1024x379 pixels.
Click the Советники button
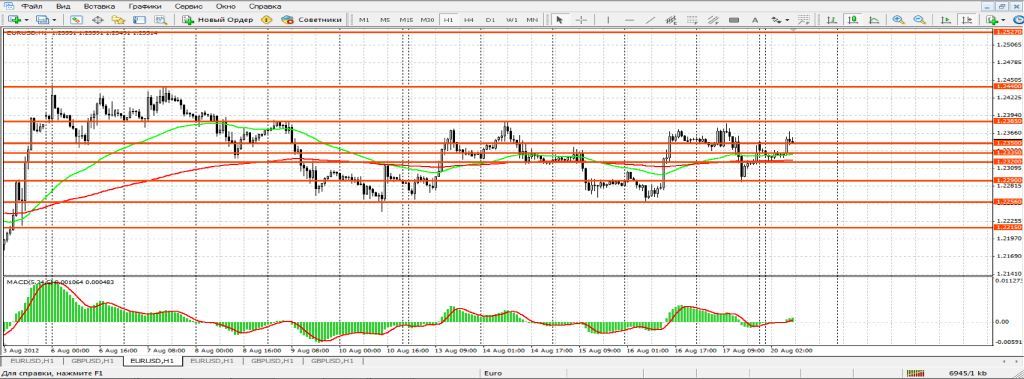(x=312, y=20)
